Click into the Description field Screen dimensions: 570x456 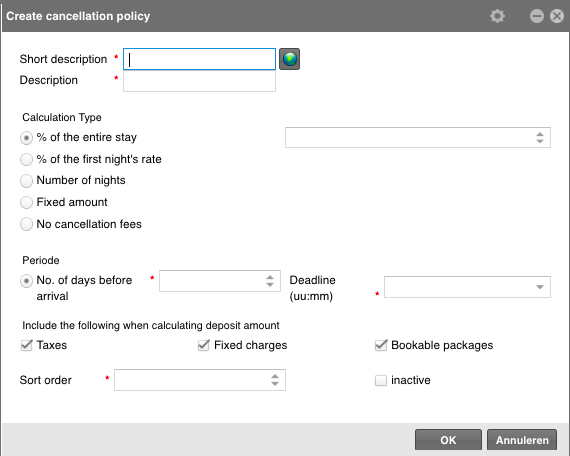[x=199, y=81]
